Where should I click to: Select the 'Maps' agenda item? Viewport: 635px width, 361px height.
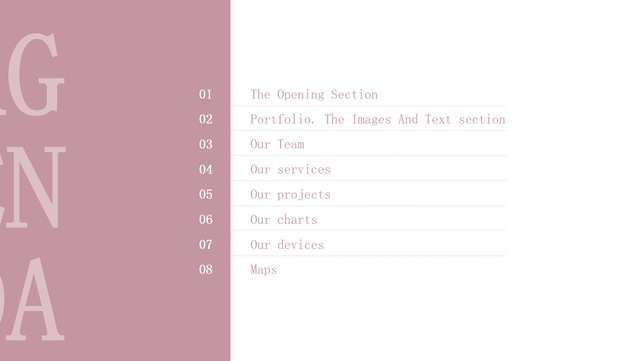(x=263, y=270)
